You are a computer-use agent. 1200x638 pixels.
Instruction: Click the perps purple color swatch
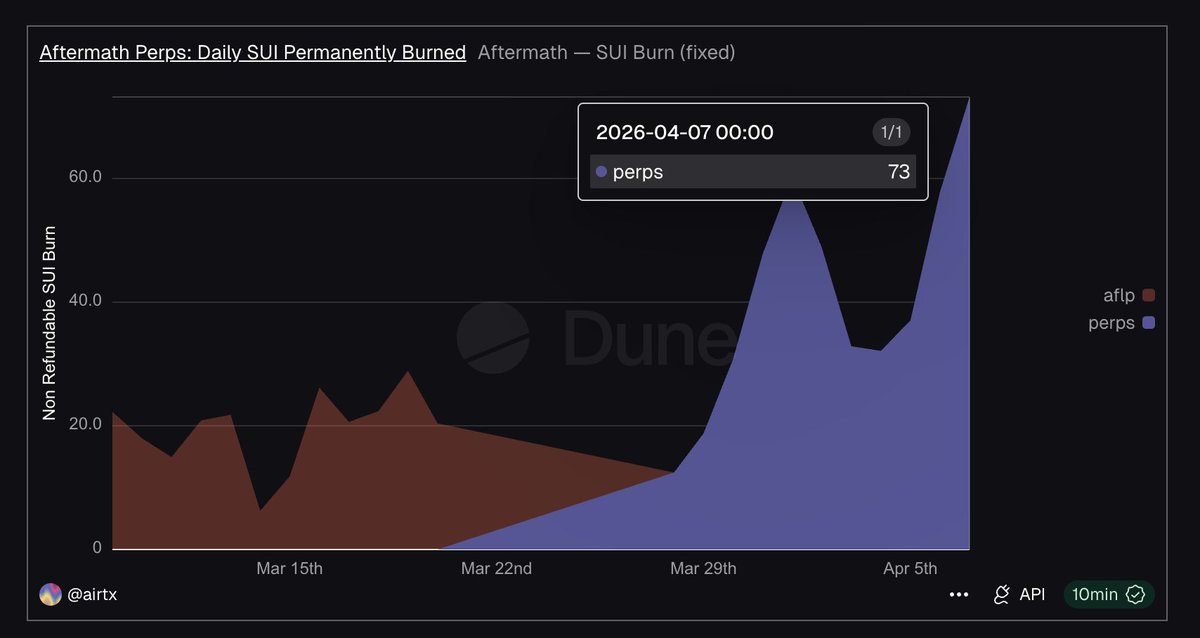coord(1148,323)
